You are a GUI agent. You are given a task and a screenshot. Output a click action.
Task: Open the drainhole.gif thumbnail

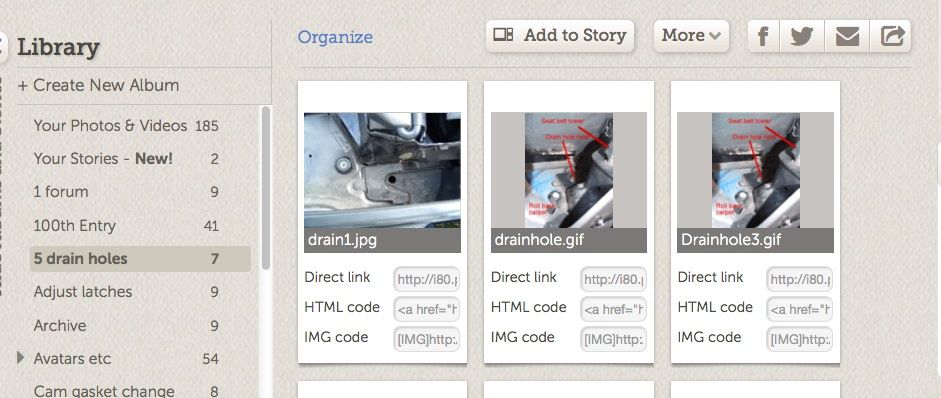point(569,170)
